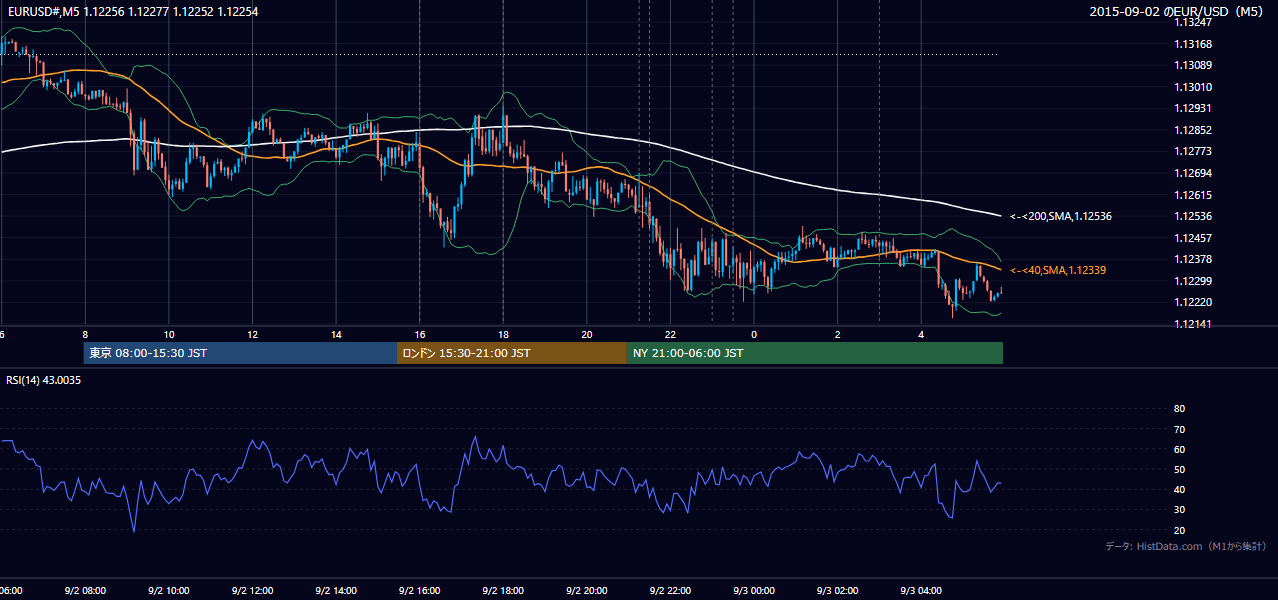Click price axis value 1.13089
1278x600 pixels.
1193,65
